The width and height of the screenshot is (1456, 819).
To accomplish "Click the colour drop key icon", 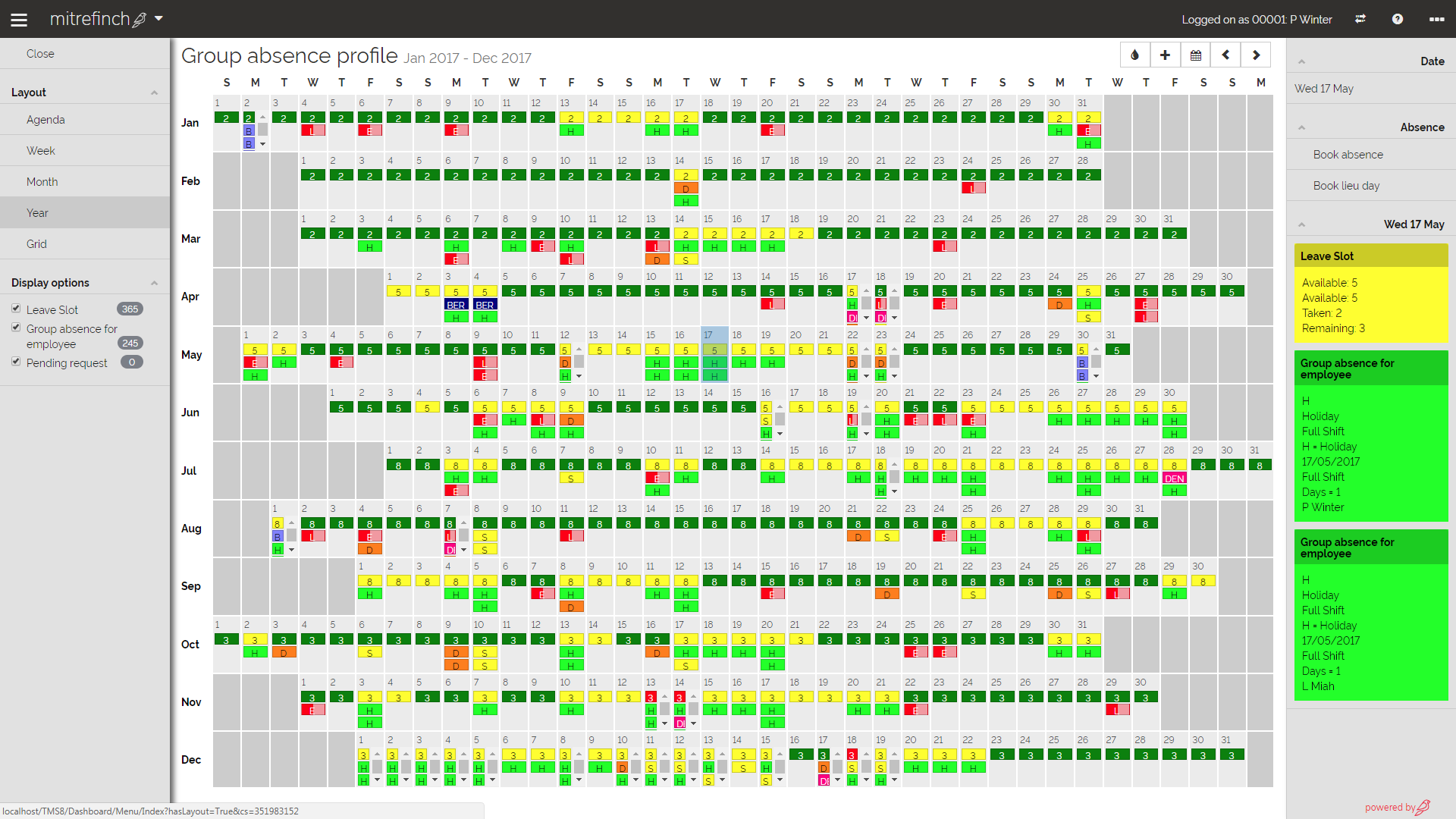I will (x=1134, y=55).
